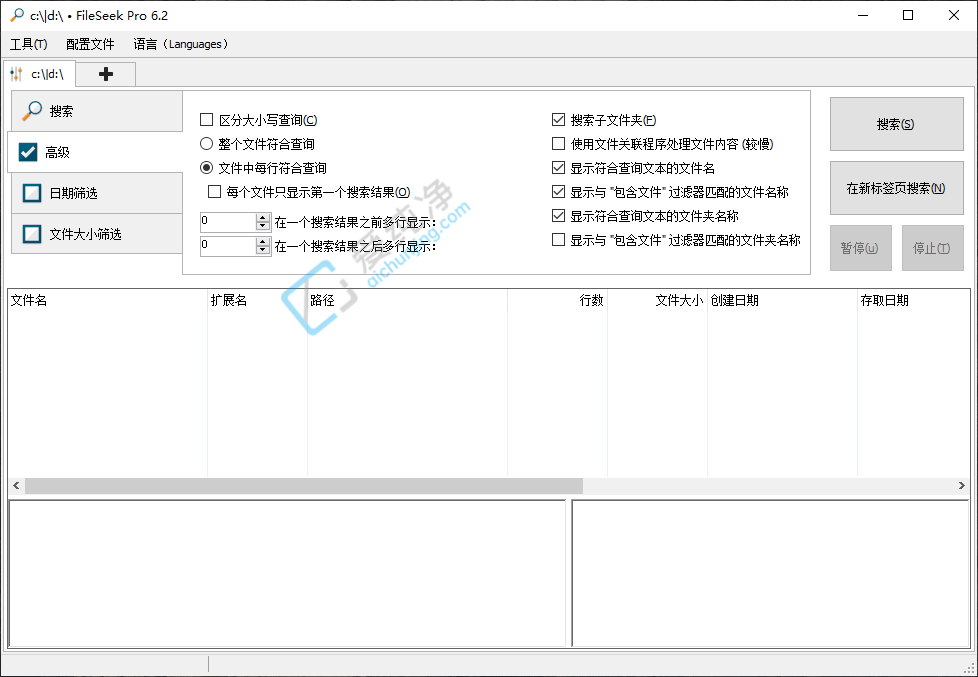The image size is (978, 677).
Task: Enable the 文件大小筛选 checkbox
Action: click(x=32, y=234)
